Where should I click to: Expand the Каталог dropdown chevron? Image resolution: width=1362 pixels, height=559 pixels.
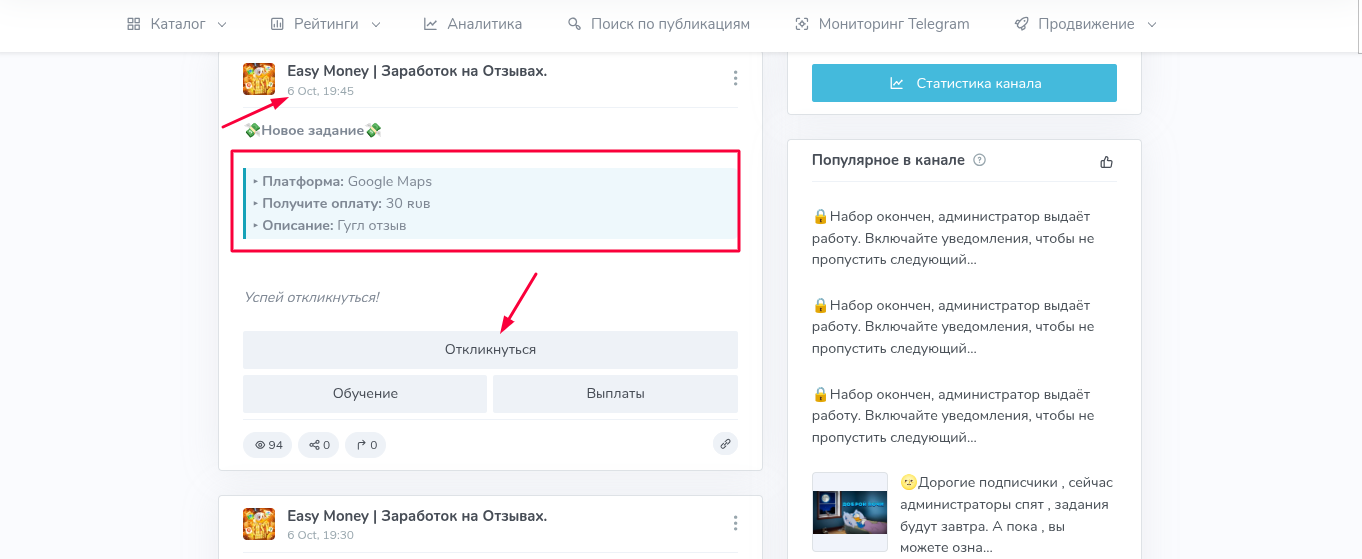click(222, 24)
